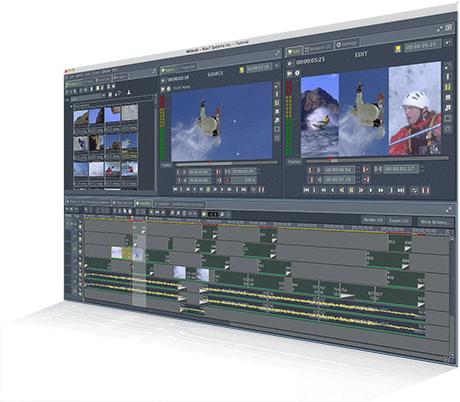
Task: Open the dropdown left of Source timecode
Action: pos(163,80)
